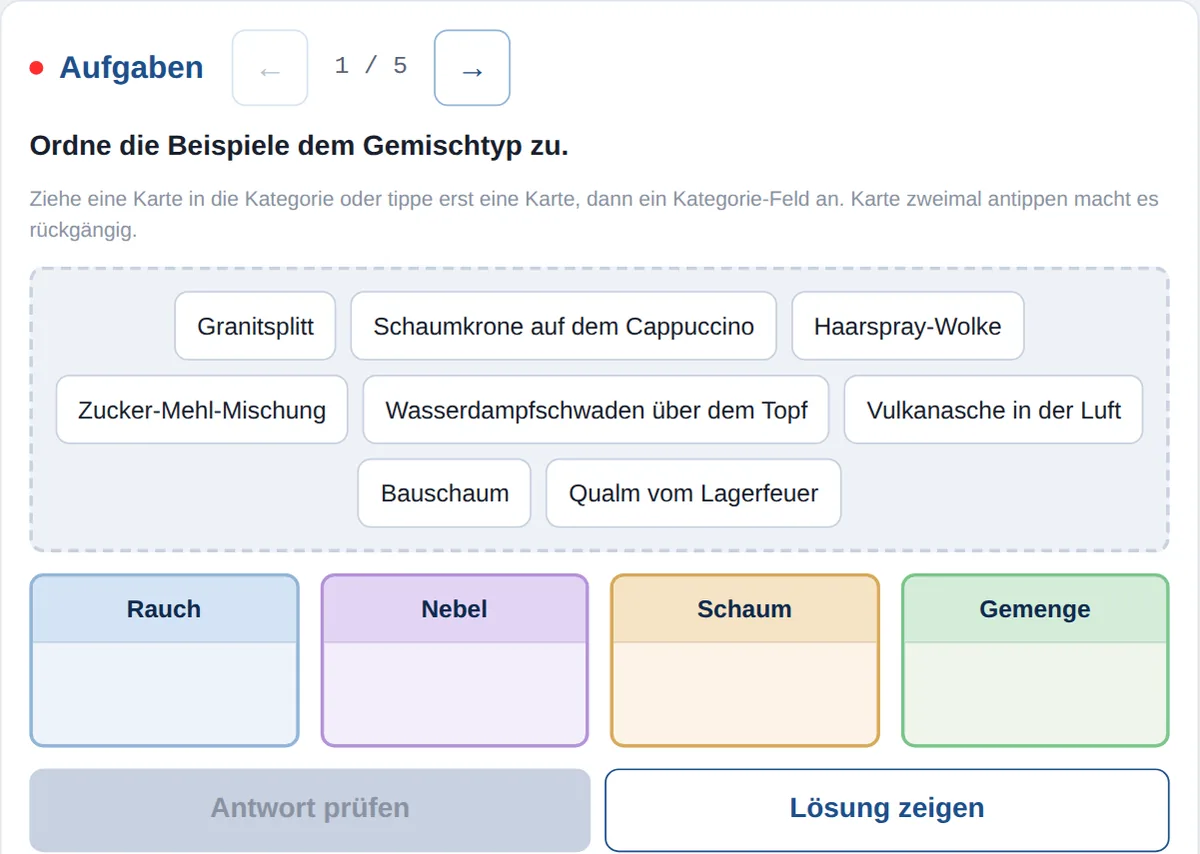
Task: Select the Qualm vom Lagerfeuer card
Action: [x=693, y=493]
